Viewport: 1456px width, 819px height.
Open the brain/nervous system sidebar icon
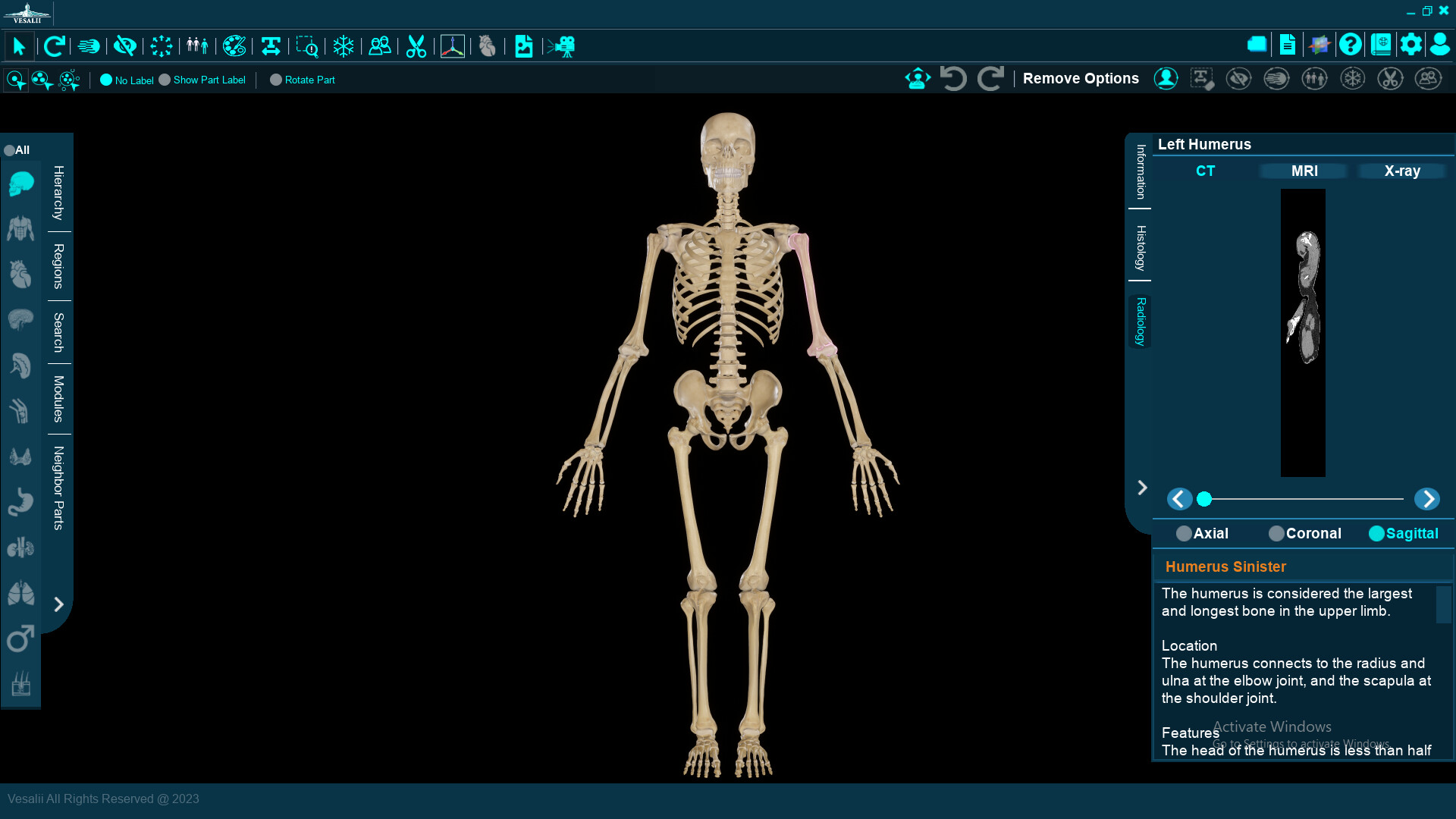pos(20,319)
